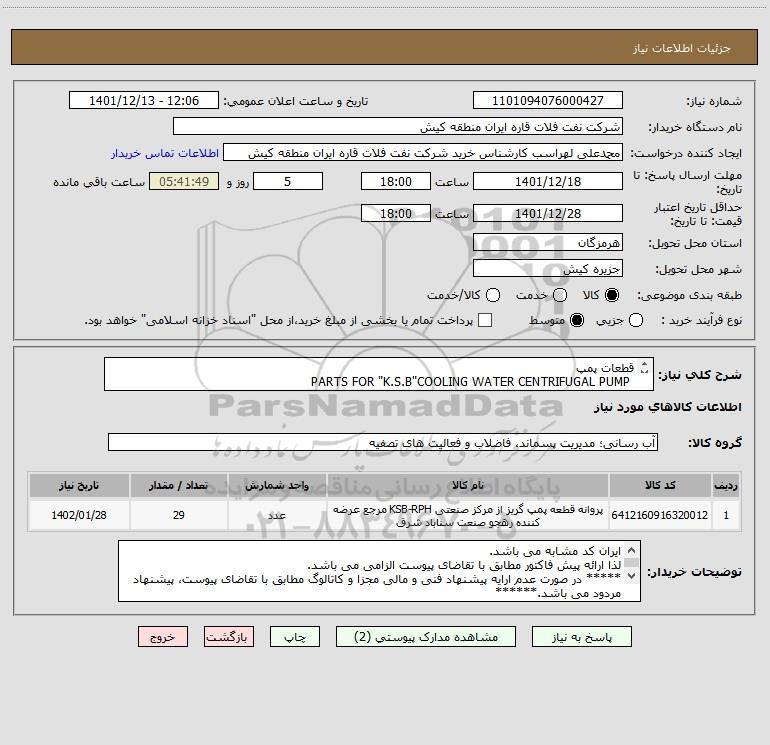Click the کد کالا column header
Viewport: 770px width, 745px height.
pyautogui.click(x=660, y=485)
